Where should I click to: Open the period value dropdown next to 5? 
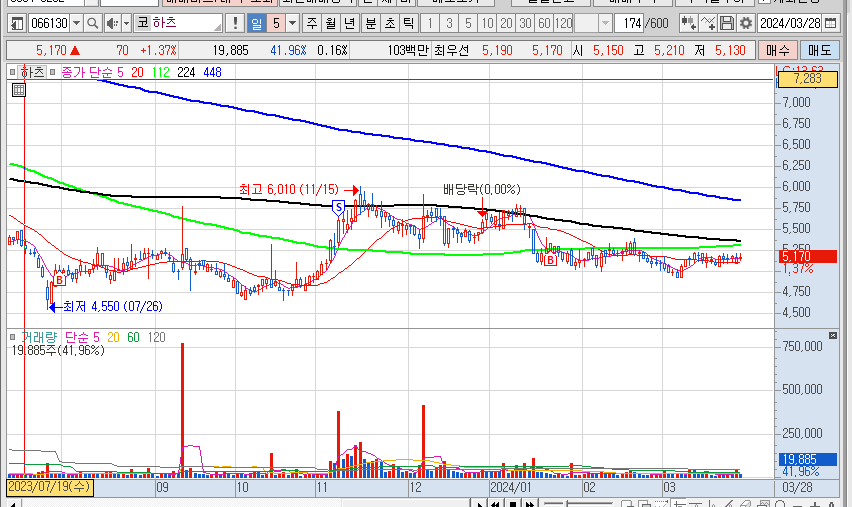click(293, 23)
